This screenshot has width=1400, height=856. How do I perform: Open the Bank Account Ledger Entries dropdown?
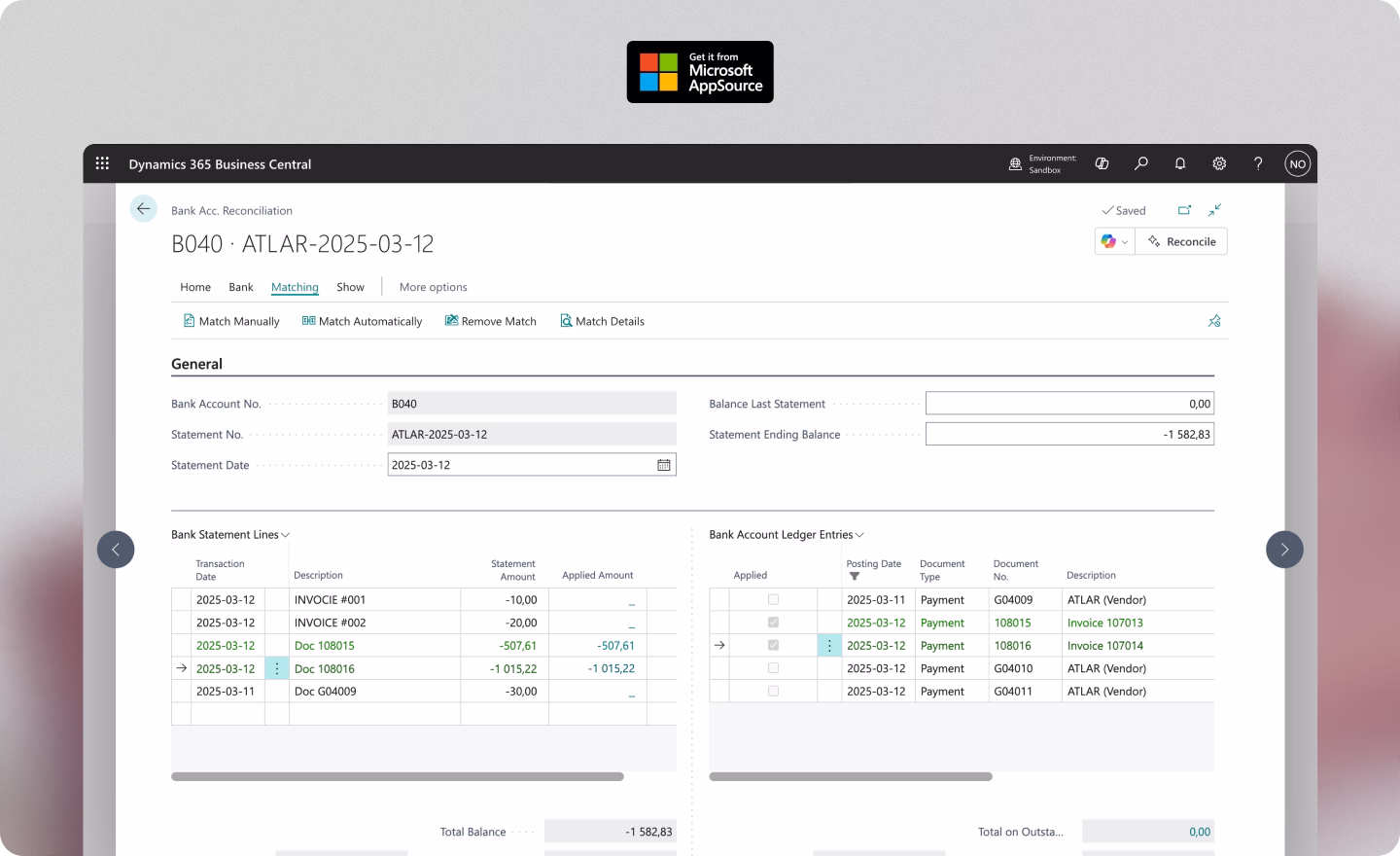pos(859,534)
